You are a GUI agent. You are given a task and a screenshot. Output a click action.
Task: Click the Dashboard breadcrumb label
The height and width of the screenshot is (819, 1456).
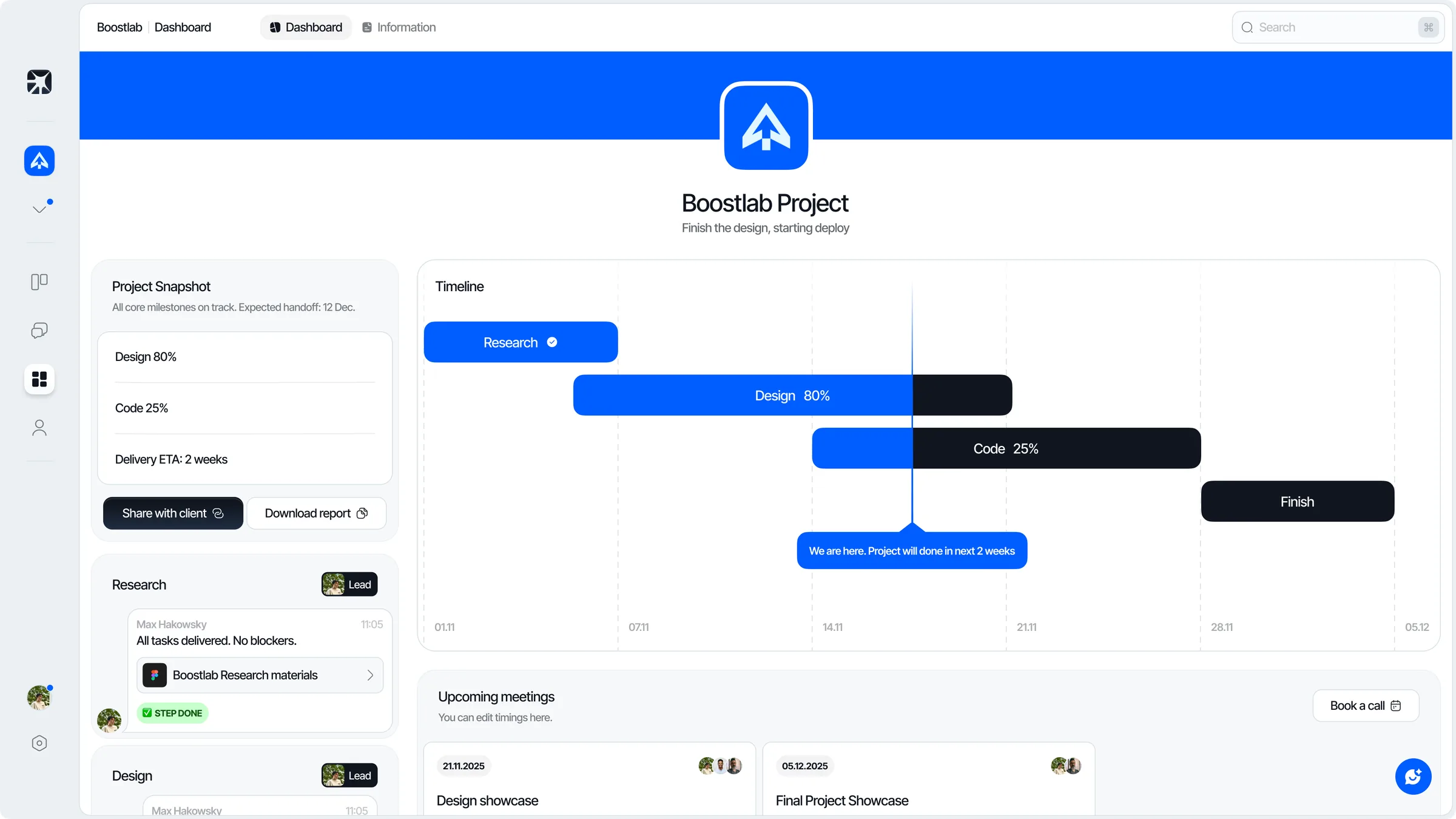pyautogui.click(x=183, y=27)
